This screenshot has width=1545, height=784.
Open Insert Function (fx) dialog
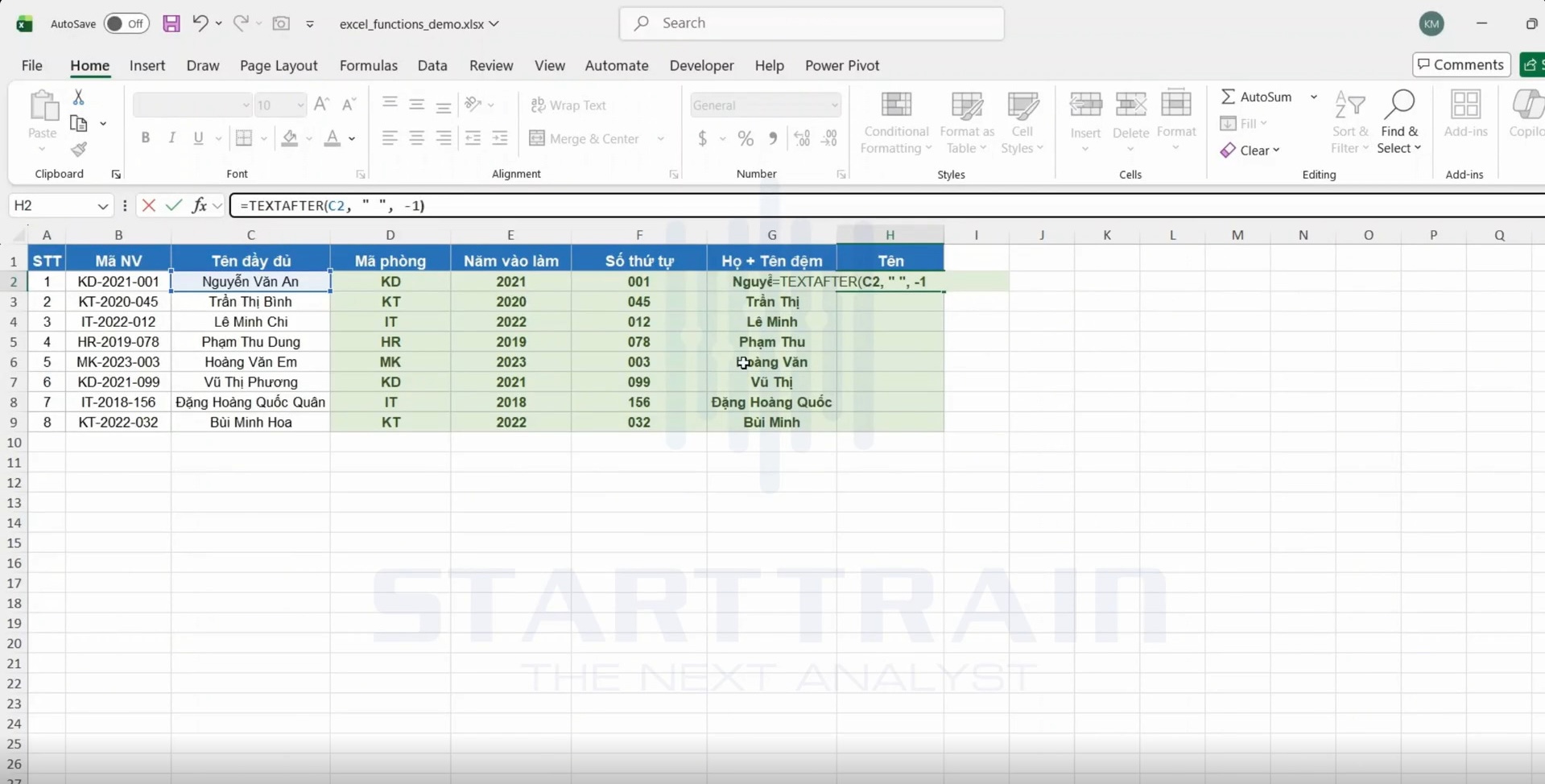click(x=199, y=205)
